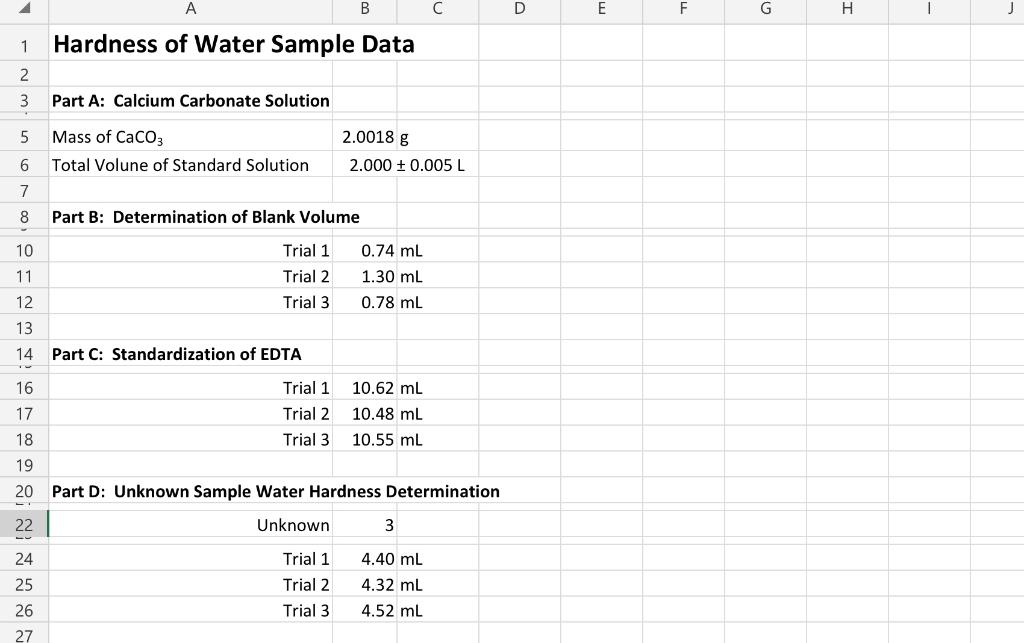Image resolution: width=1024 pixels, height=643 pixels.
Task: Select row 27 header
Action: pos(22,633)
